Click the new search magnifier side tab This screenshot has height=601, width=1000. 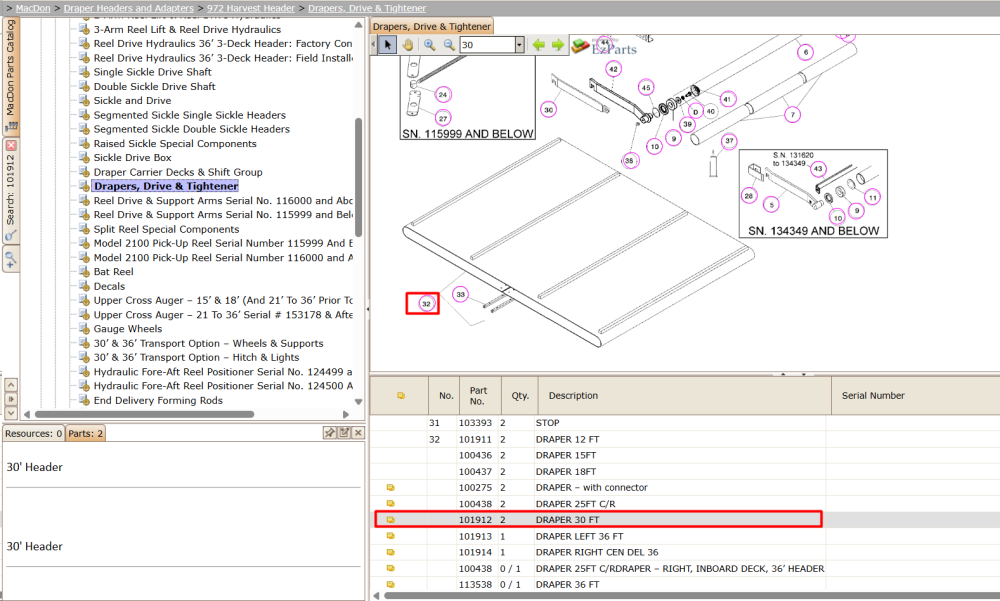coord(11,260)
